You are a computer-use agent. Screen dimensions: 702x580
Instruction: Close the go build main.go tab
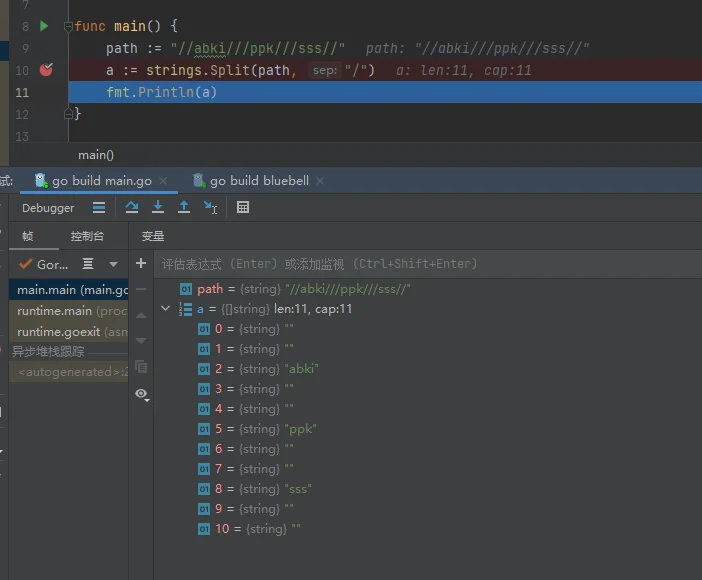[x=163, y=181]
